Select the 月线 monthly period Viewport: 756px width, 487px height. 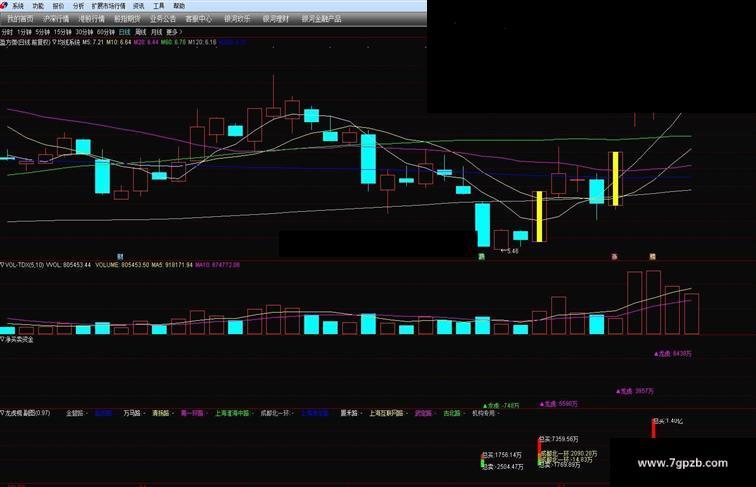156,32
